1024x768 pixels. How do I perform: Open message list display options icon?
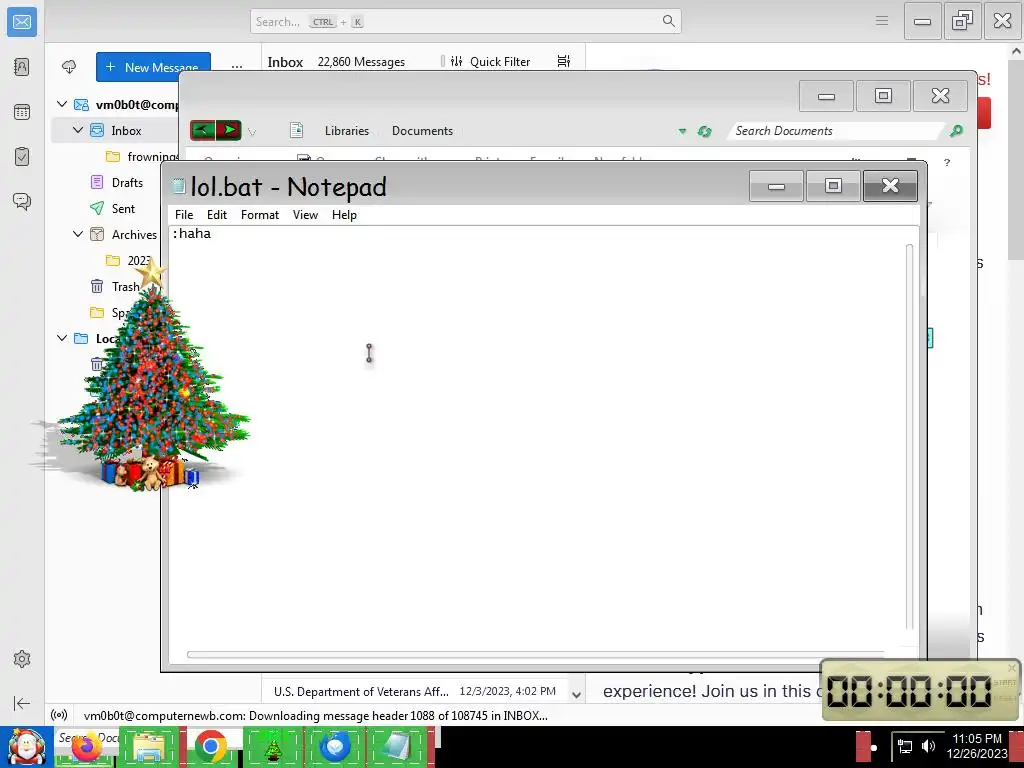(x=564, y=61)
